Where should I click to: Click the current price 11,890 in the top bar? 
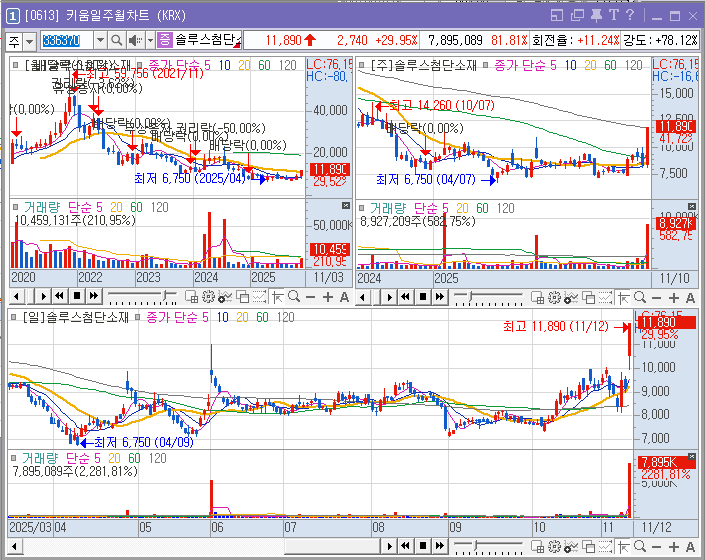click(x=283, y=40)
